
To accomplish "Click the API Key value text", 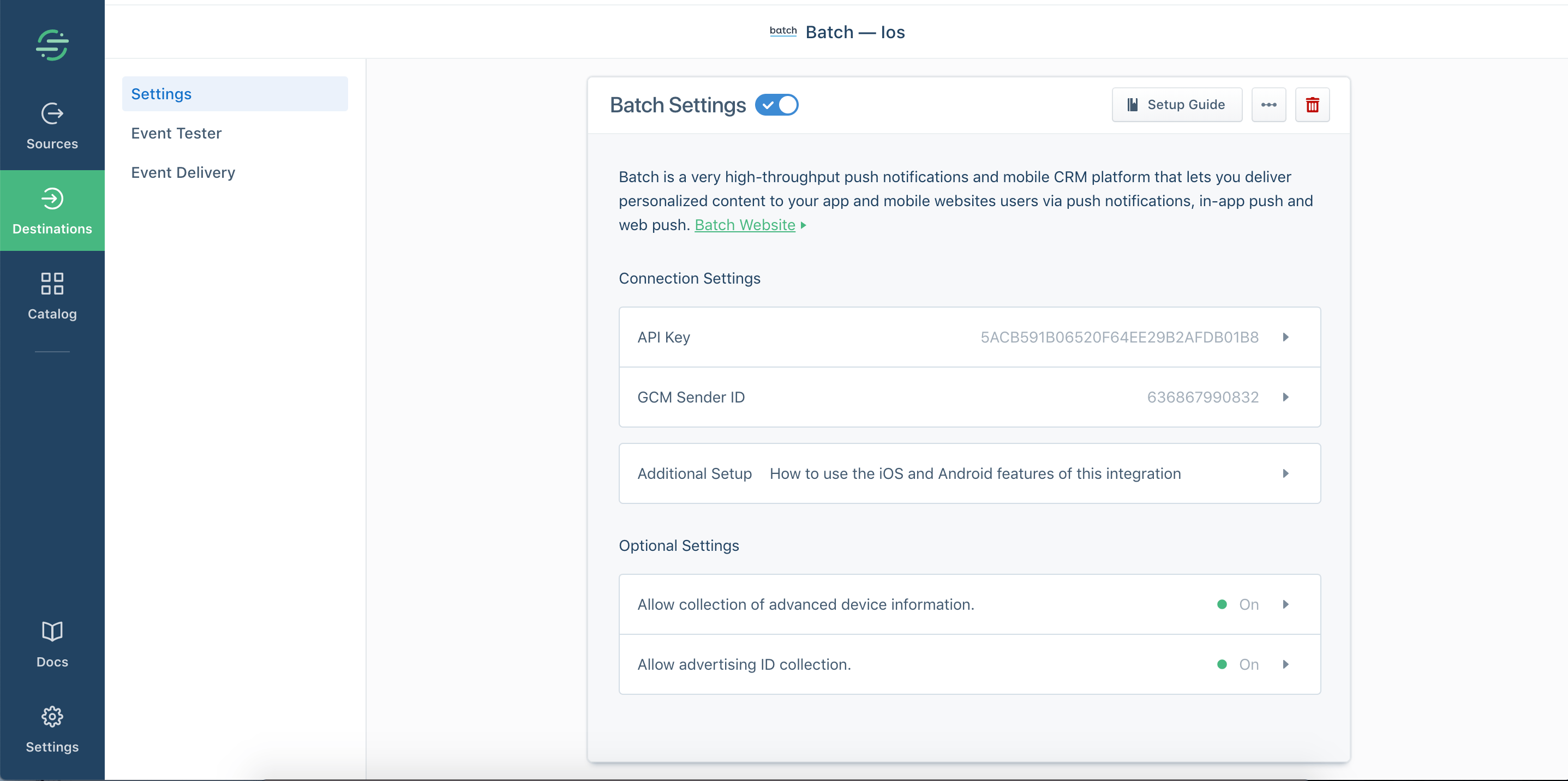I will click(x=1120, y=337).
